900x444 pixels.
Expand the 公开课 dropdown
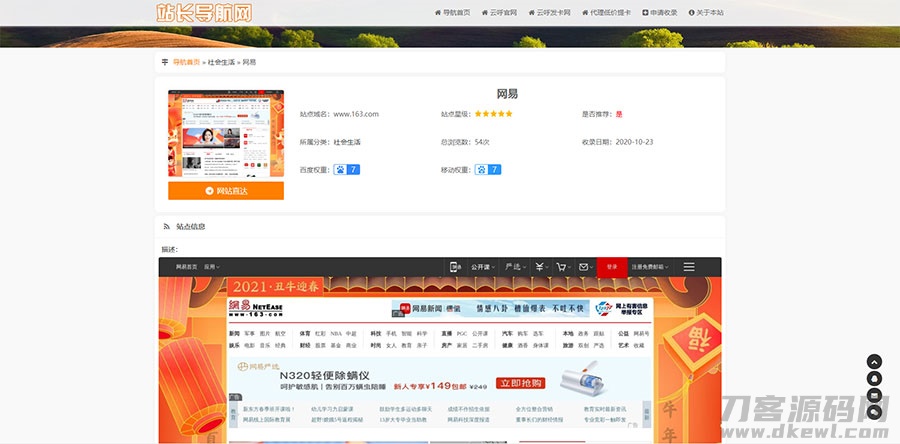coord(483,267)
